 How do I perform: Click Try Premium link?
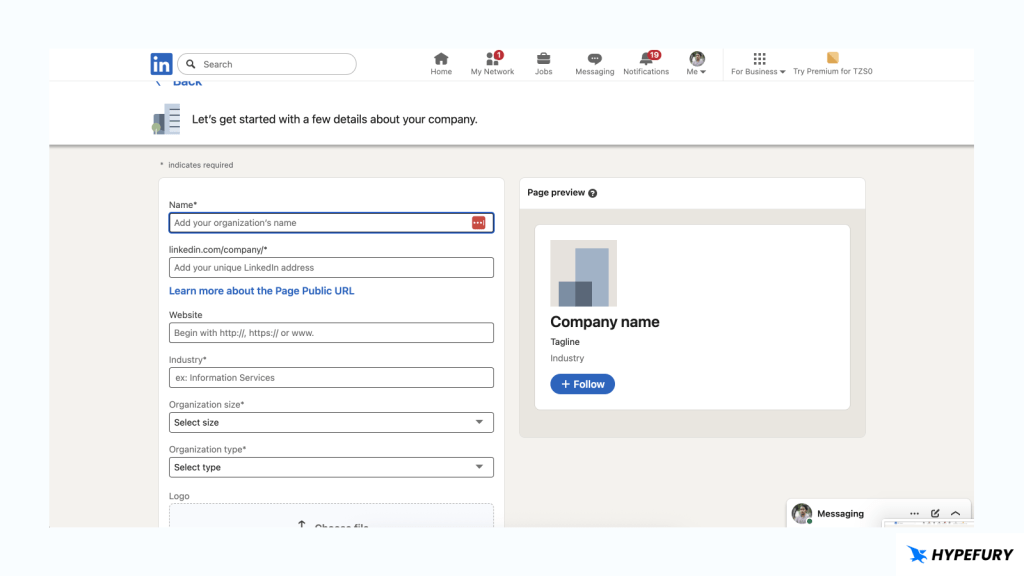(833, 64)
